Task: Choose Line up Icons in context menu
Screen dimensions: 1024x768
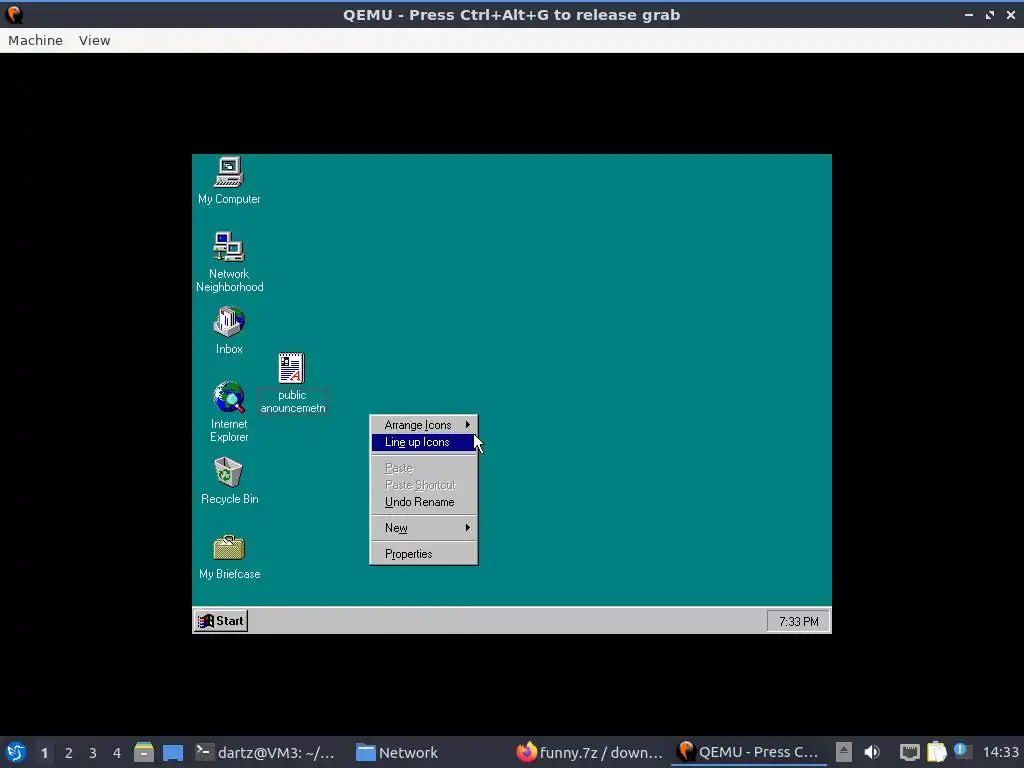Action: tap(424, 442)
